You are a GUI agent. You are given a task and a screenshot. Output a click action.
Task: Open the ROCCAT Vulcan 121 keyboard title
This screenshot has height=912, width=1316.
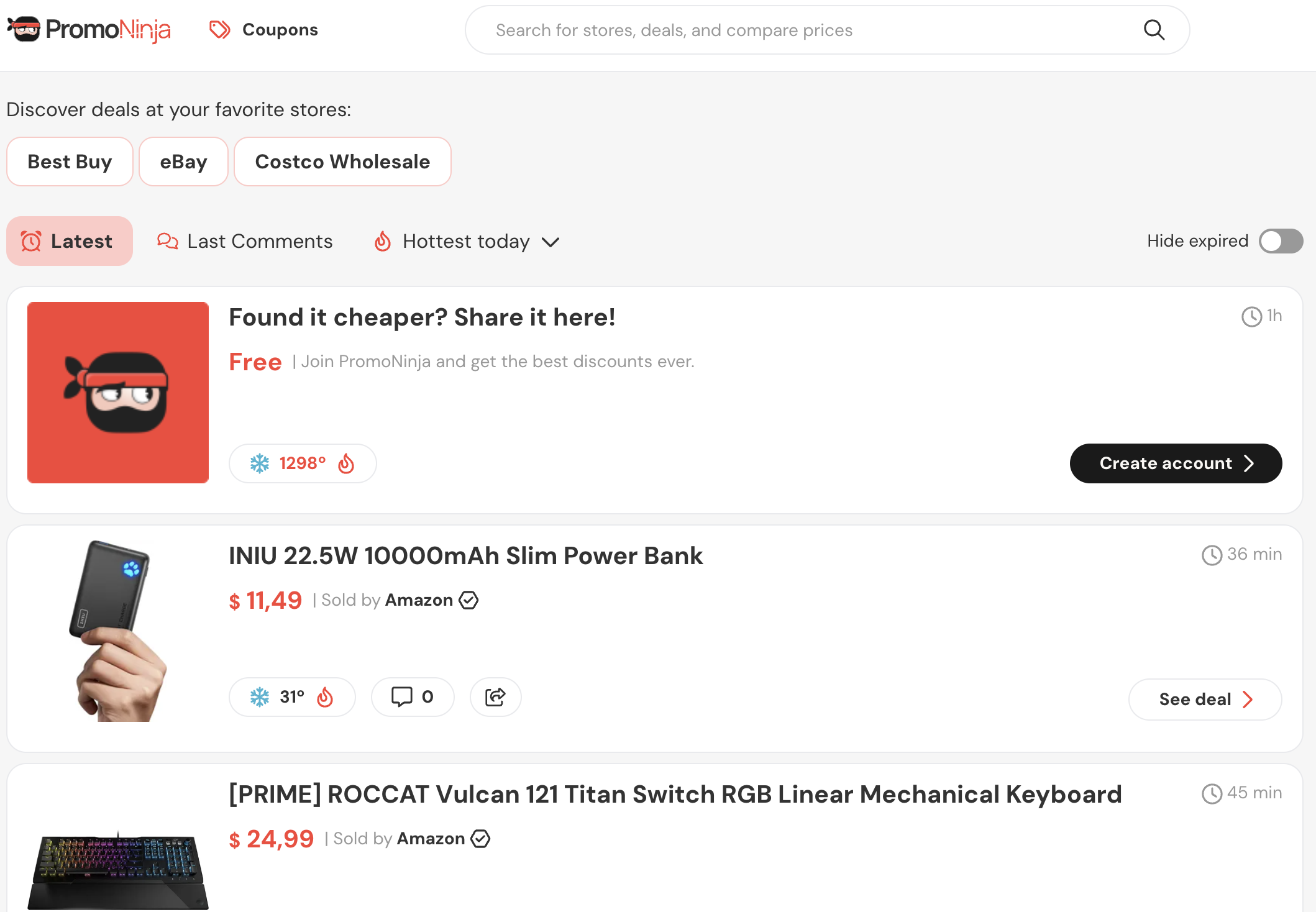tap(675, 794)
